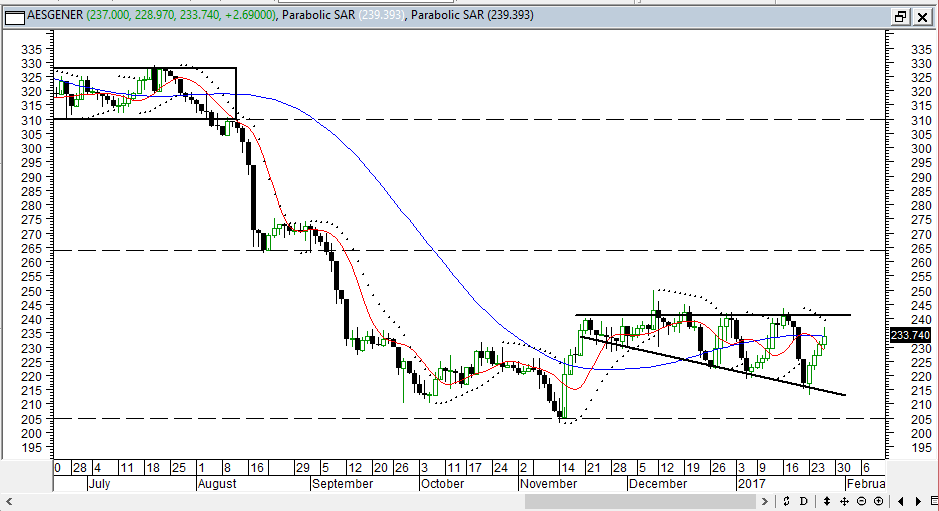Click the 'November' month label on time axis
Viewport: 939px width, 511px height.
[549, 483]
